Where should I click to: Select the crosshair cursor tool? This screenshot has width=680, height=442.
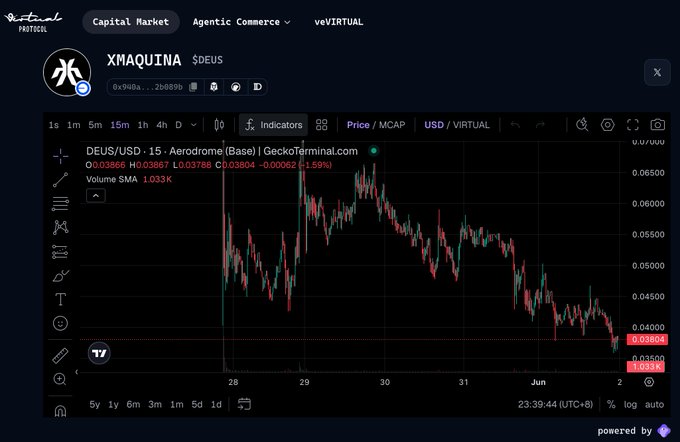(60, 156)
